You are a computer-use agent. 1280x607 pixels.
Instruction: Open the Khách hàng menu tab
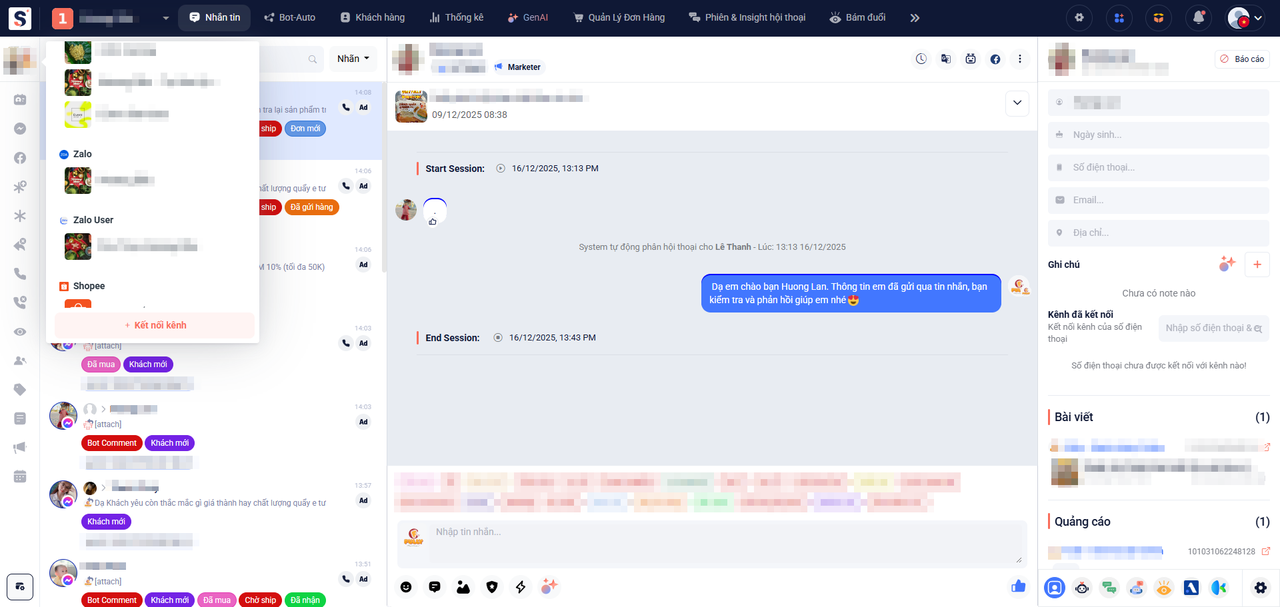pyautogui.click(x=370, y=18)
